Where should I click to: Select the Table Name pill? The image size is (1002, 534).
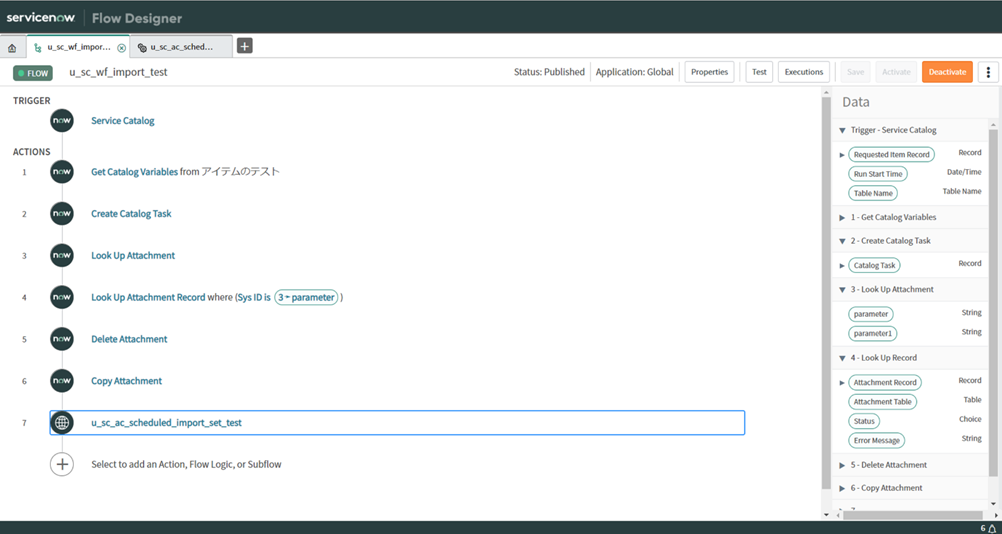pos(873,193)
